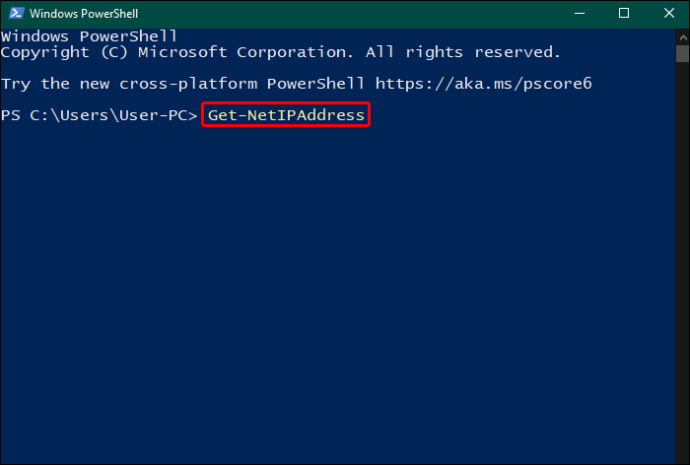Click the word cross-platform in the console
This screenshot has height=465, width=690.
point(188,84)
